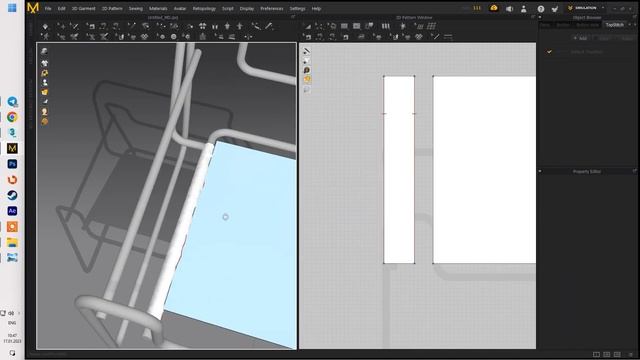
Task: Click the top display icon in 3D viewport
Action: [x=44, y=51]
